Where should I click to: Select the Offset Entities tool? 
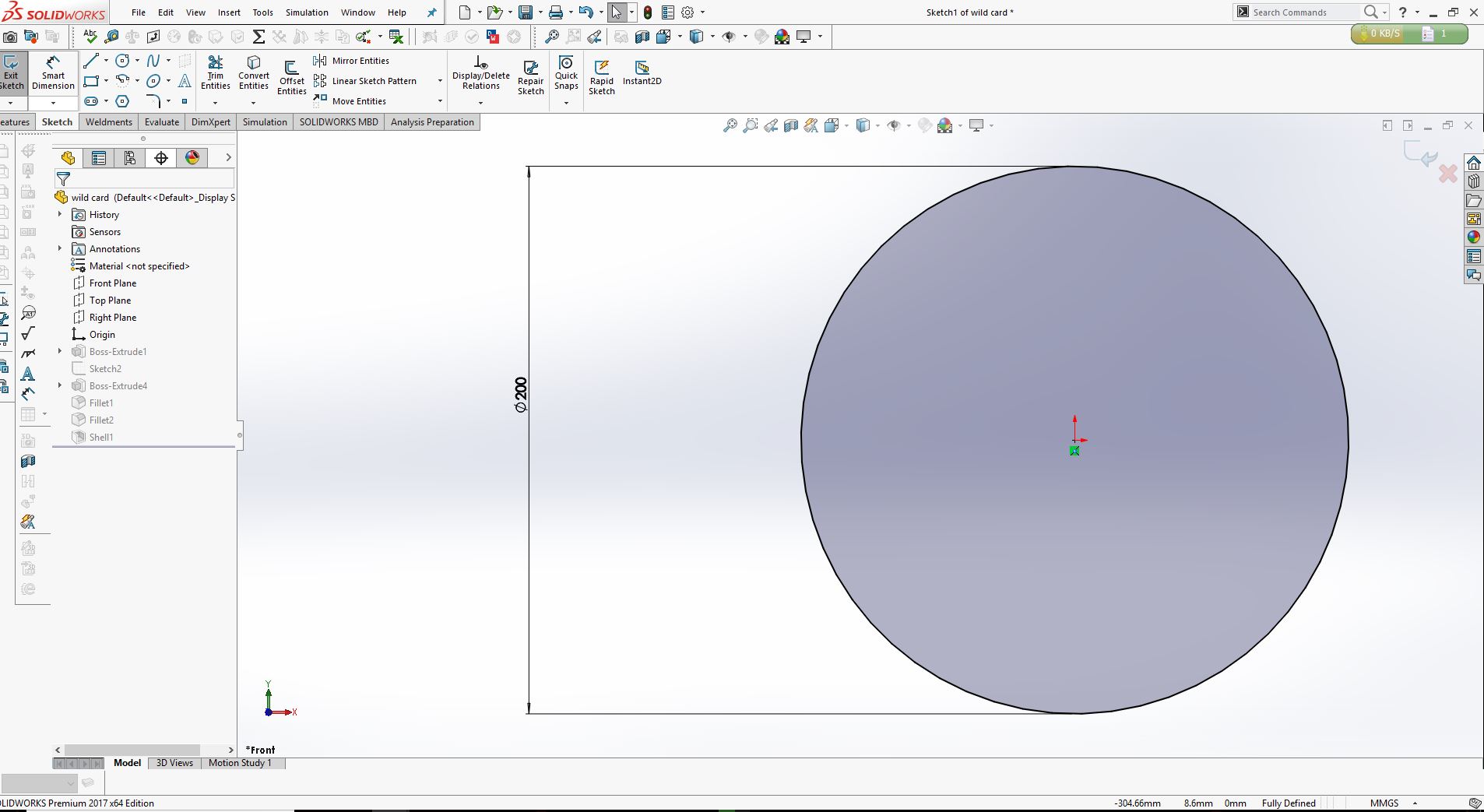(x=292, y=78)
